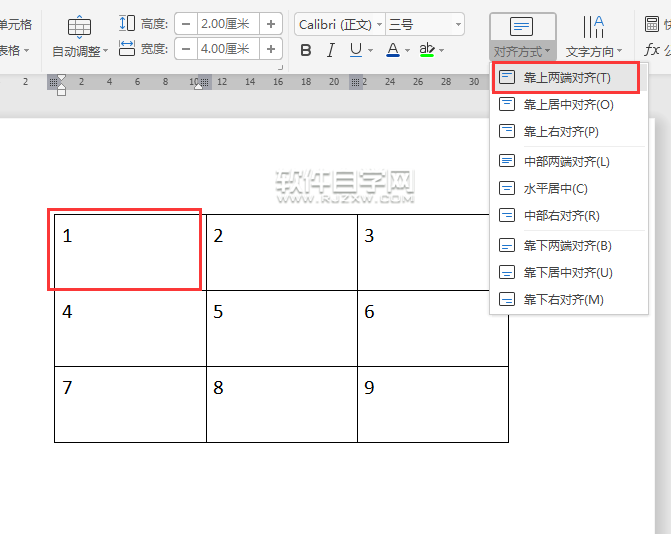Image resolution: width=671 pixels, height=534 pixels.
Task: Click the AutoFit table icon
Action: pos(79,27)
